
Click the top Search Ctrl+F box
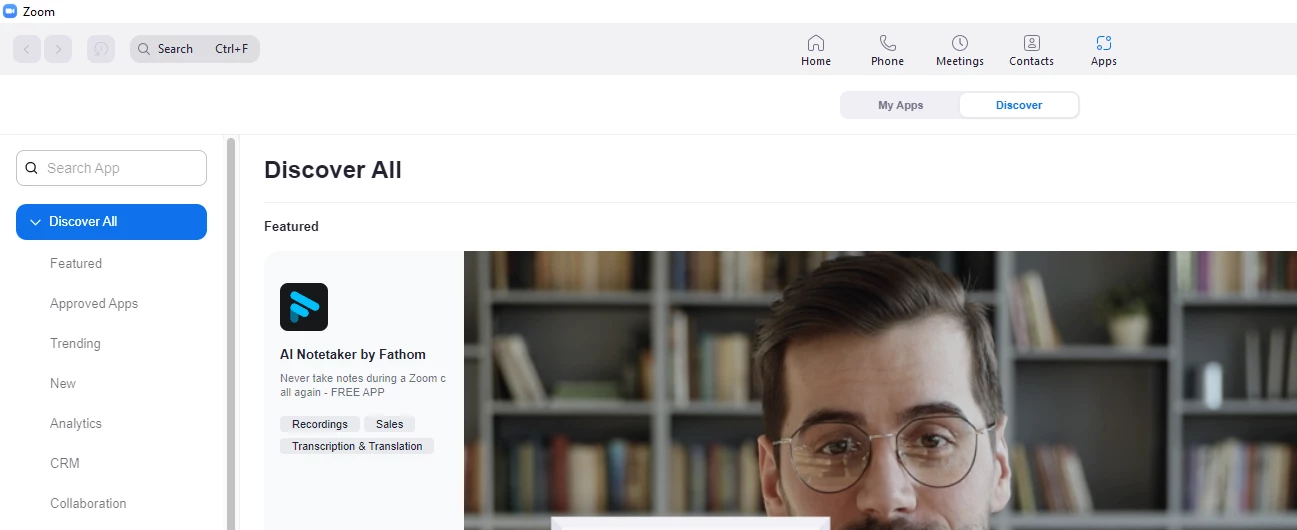(195, 49)
